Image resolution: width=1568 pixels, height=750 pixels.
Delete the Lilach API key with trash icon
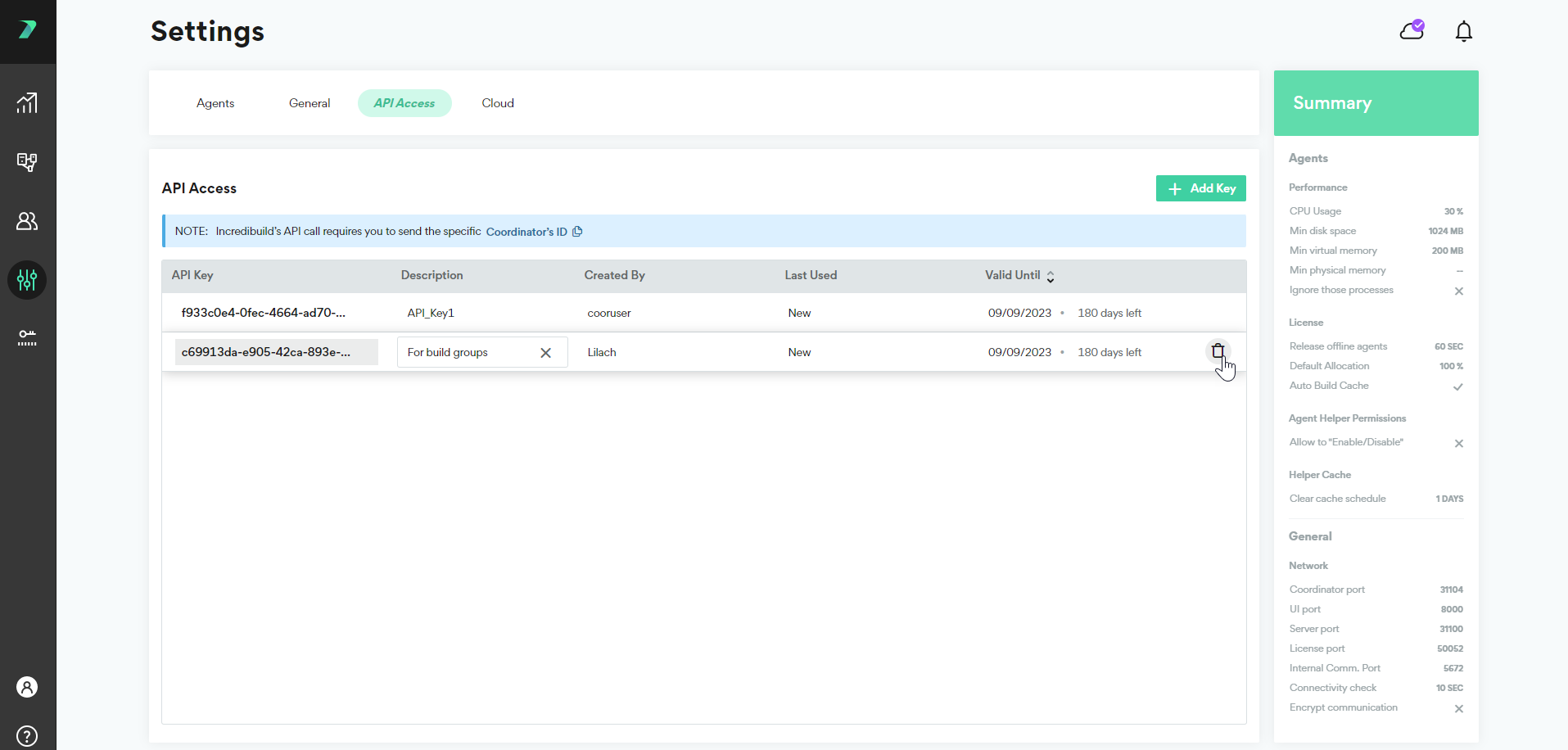(1218, 351)
